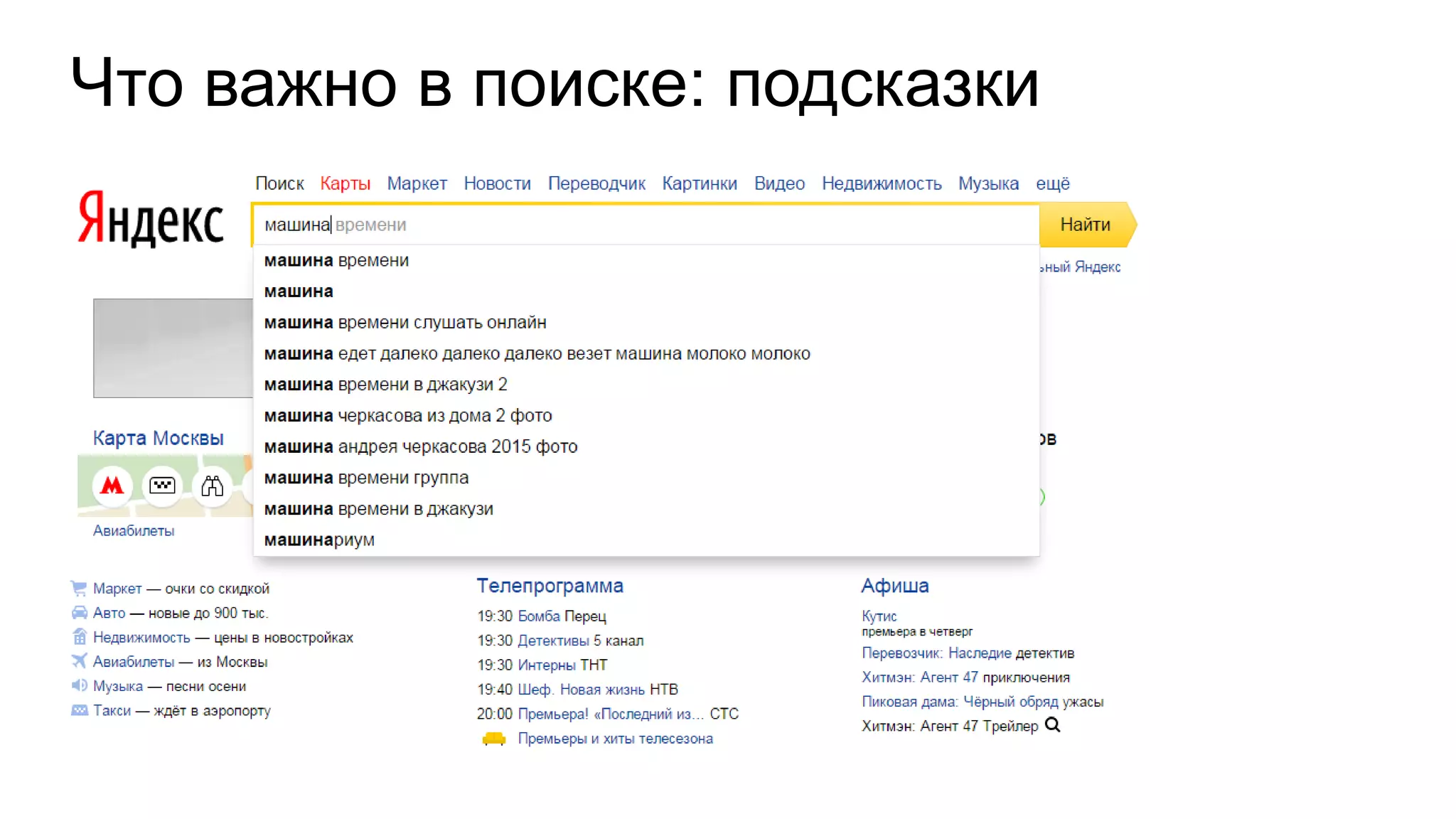Click the car icon beside Авто
Screen dimensions: 1456x819
point(79,612)
